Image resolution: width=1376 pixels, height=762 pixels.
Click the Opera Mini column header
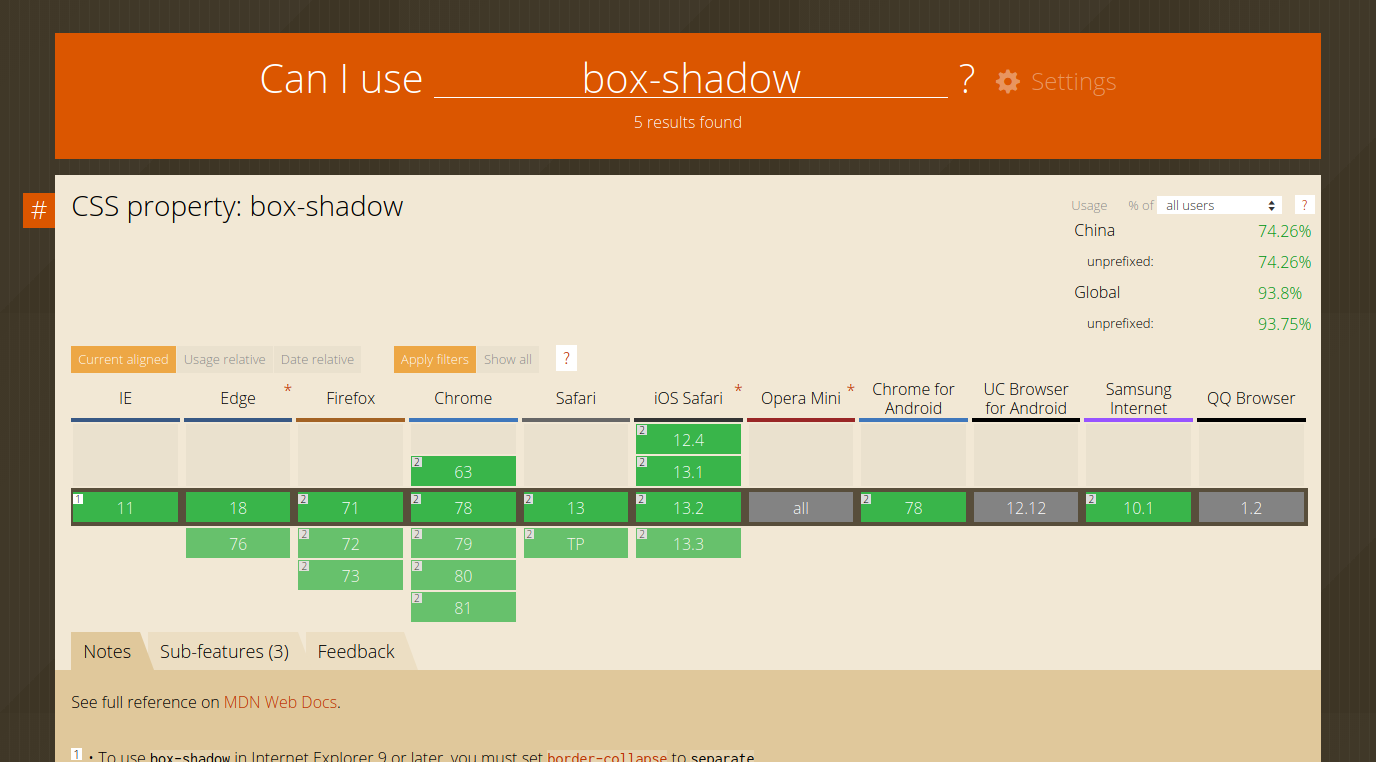pyautogui.click(x=801, y=398)
